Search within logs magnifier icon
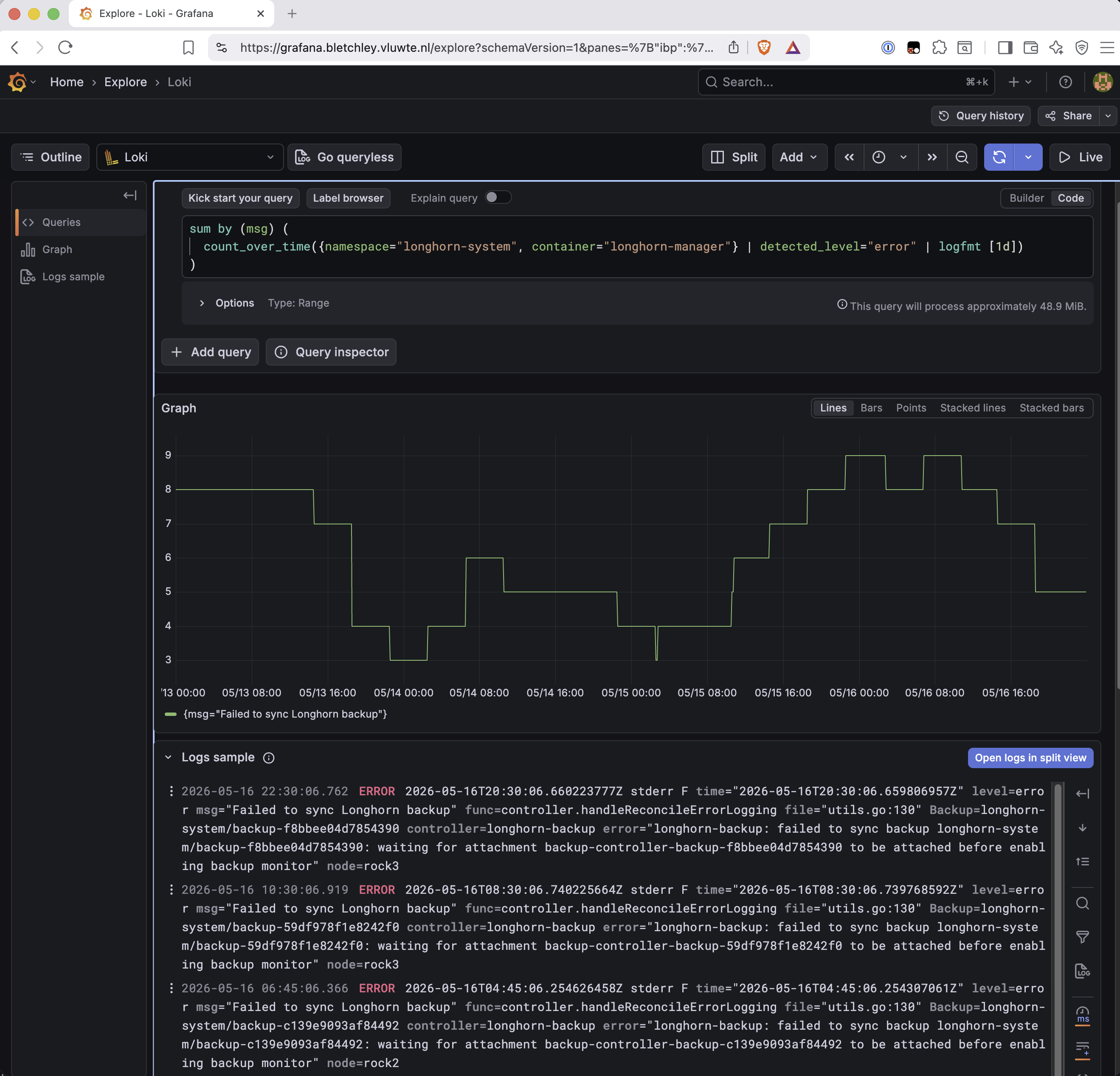 pos(1082,904)
